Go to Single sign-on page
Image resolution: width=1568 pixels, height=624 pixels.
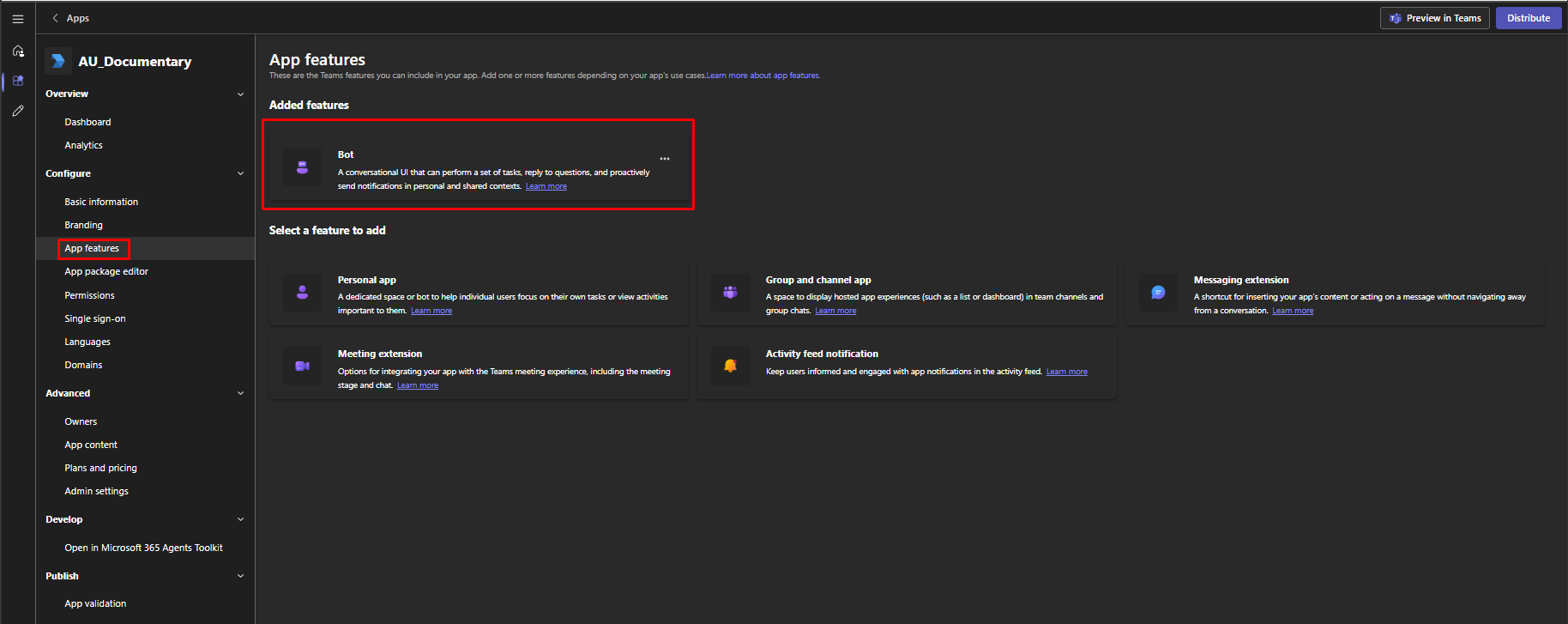click(x=95, y=318)
